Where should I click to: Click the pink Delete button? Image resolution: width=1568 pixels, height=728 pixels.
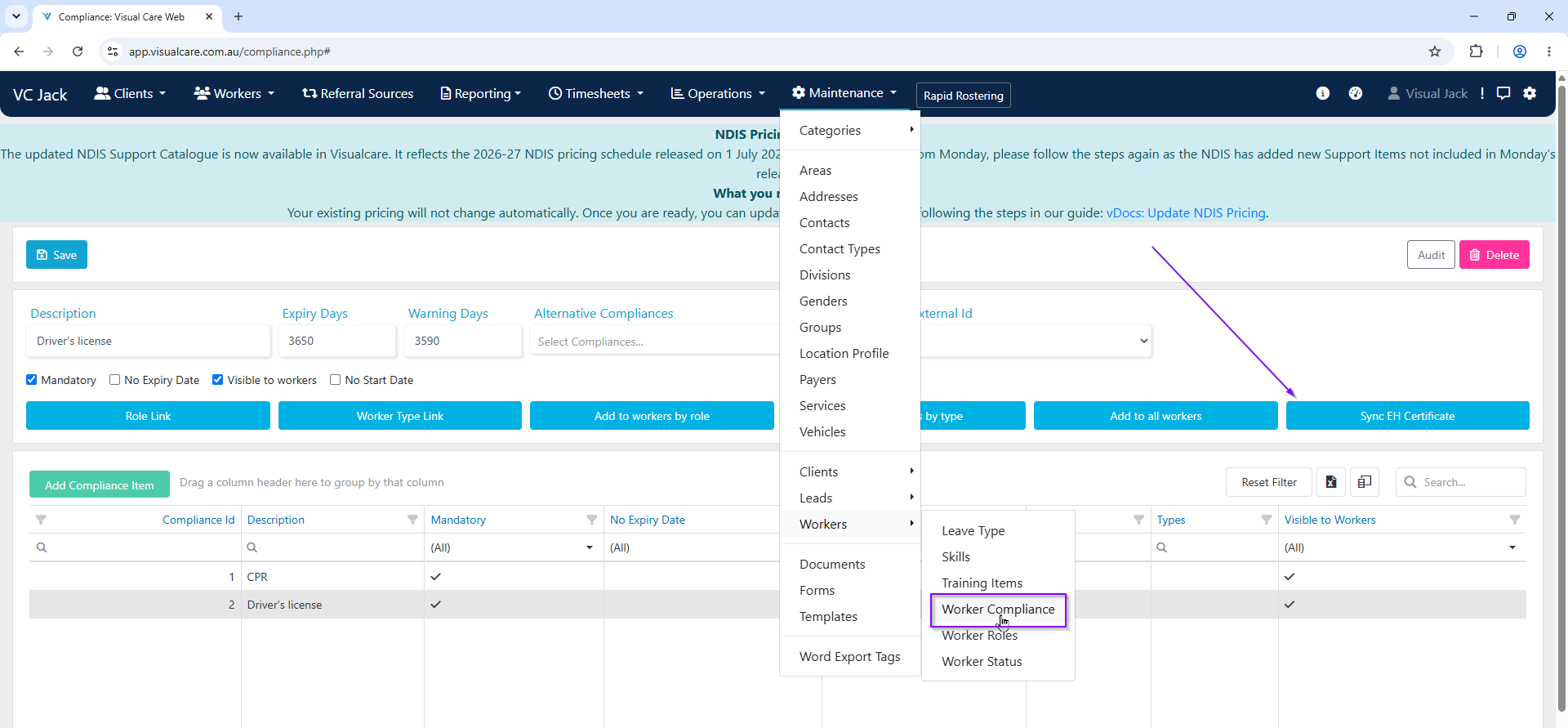click(1494, 255)
